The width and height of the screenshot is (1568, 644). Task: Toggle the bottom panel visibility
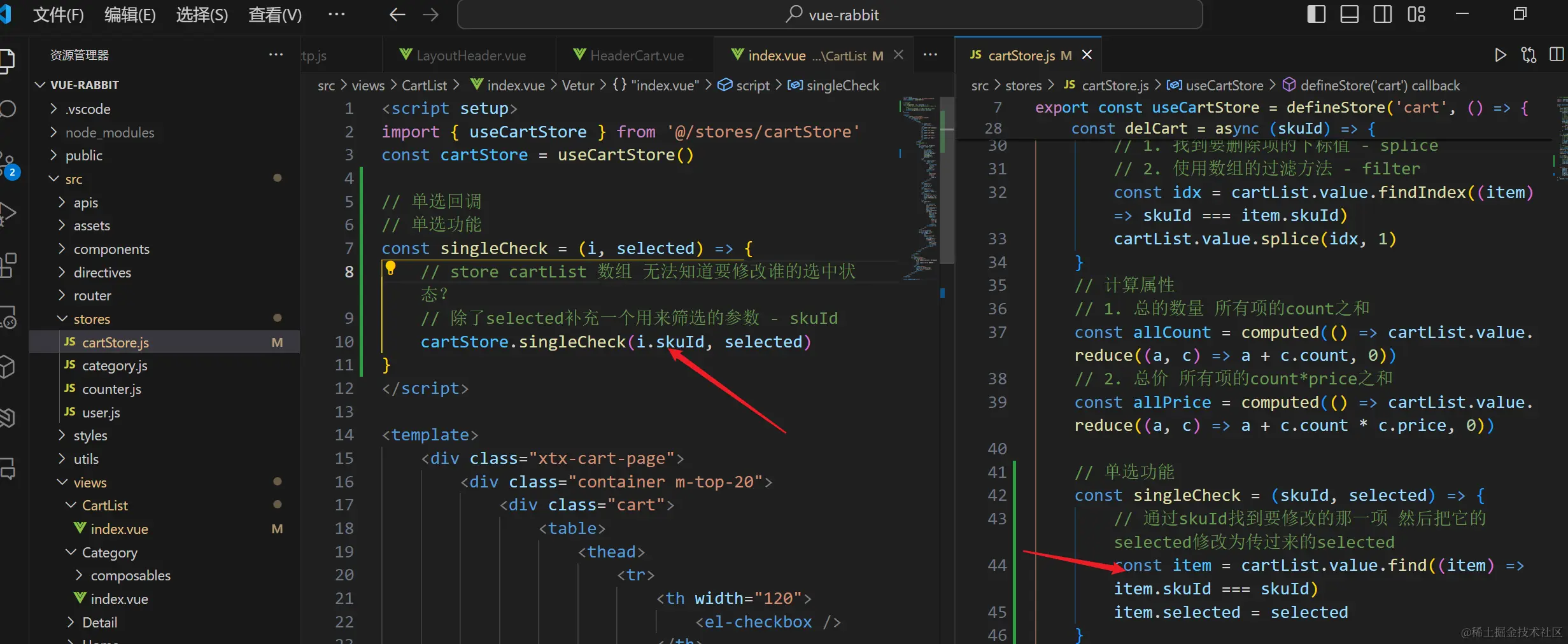click(x=1349, y=14)
